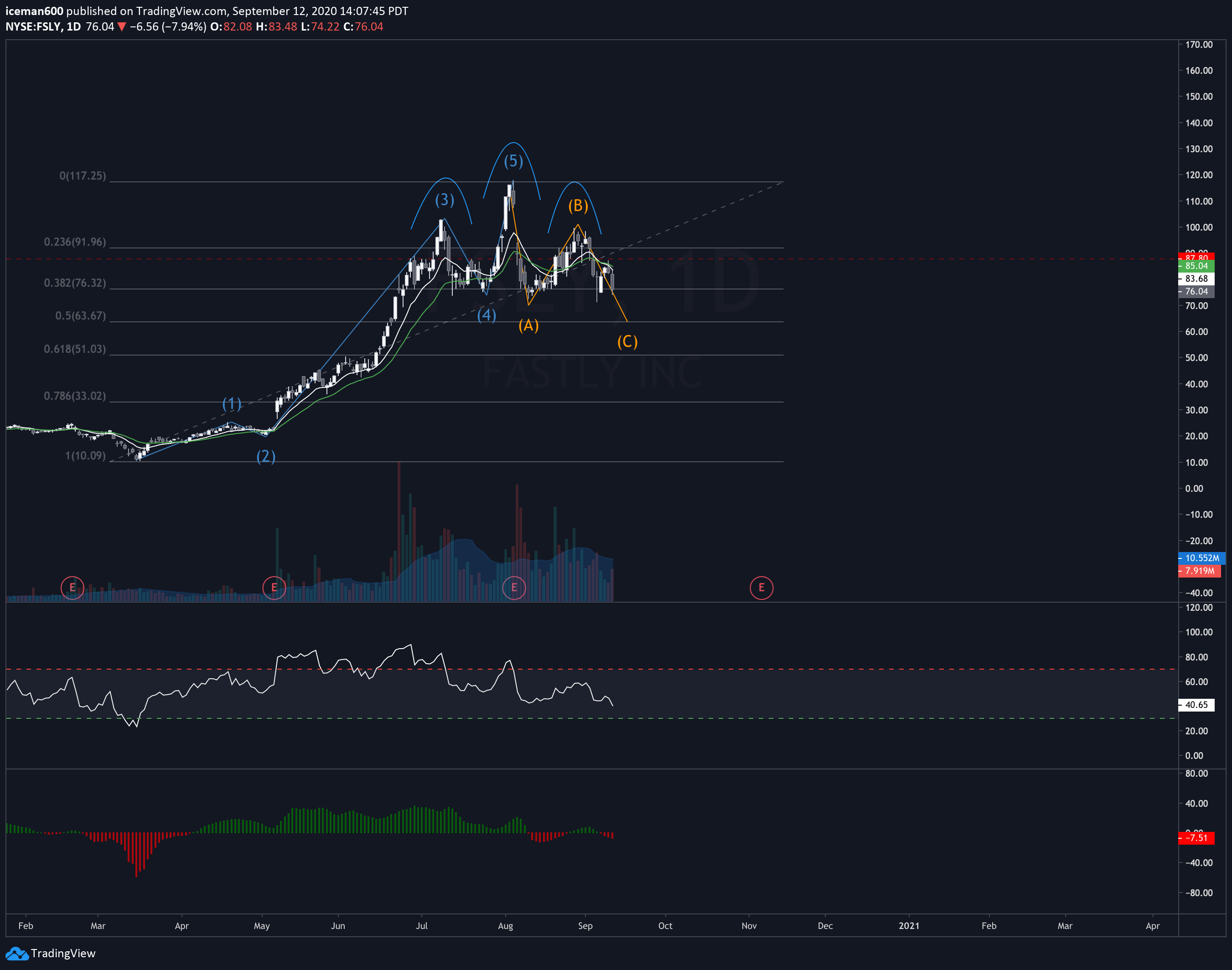Select the high value H:83.48
Image resolution: width=1232 pixels, height=970 pixels.
coord(276,27)
